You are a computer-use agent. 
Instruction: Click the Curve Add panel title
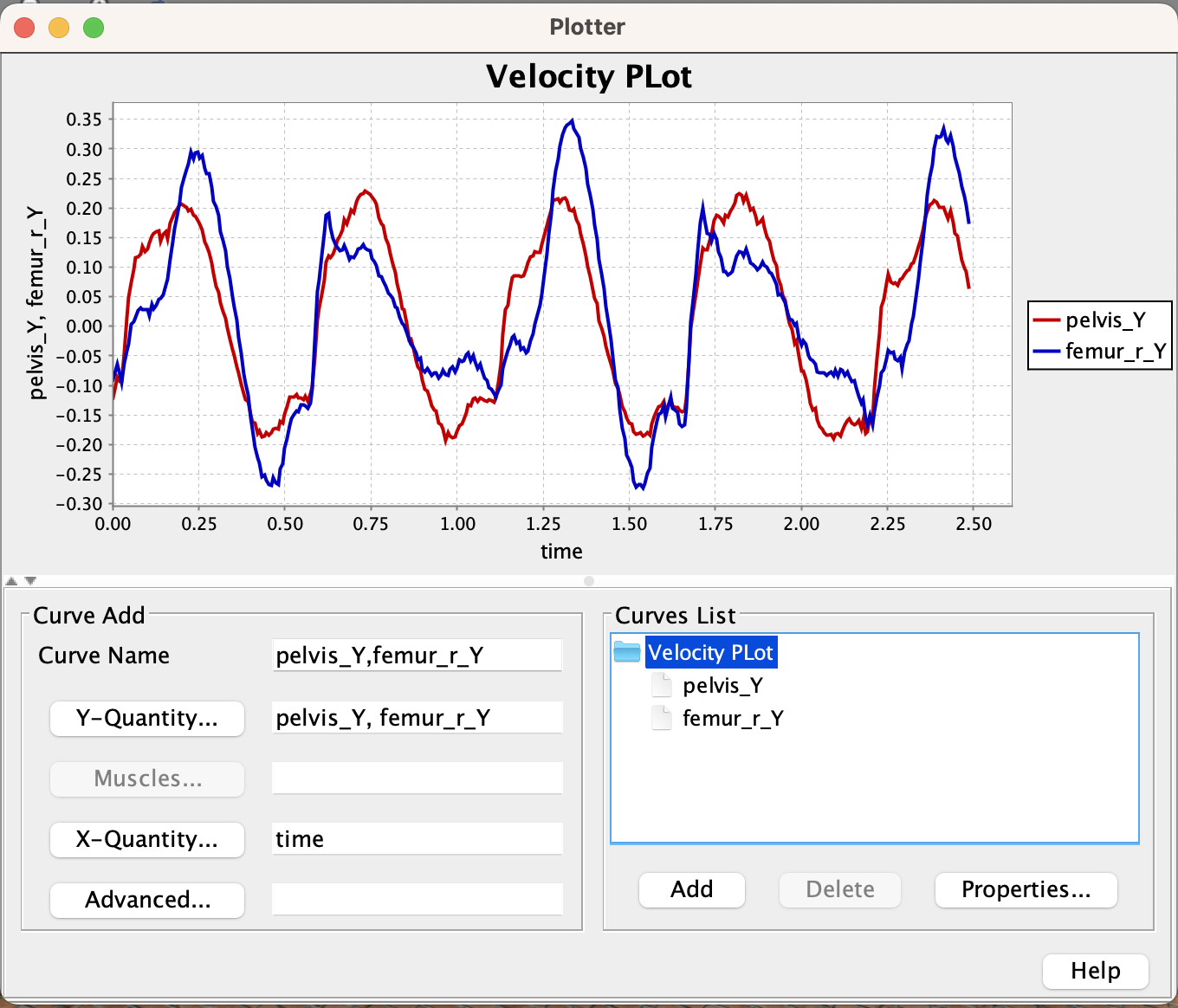pos(89,616)
